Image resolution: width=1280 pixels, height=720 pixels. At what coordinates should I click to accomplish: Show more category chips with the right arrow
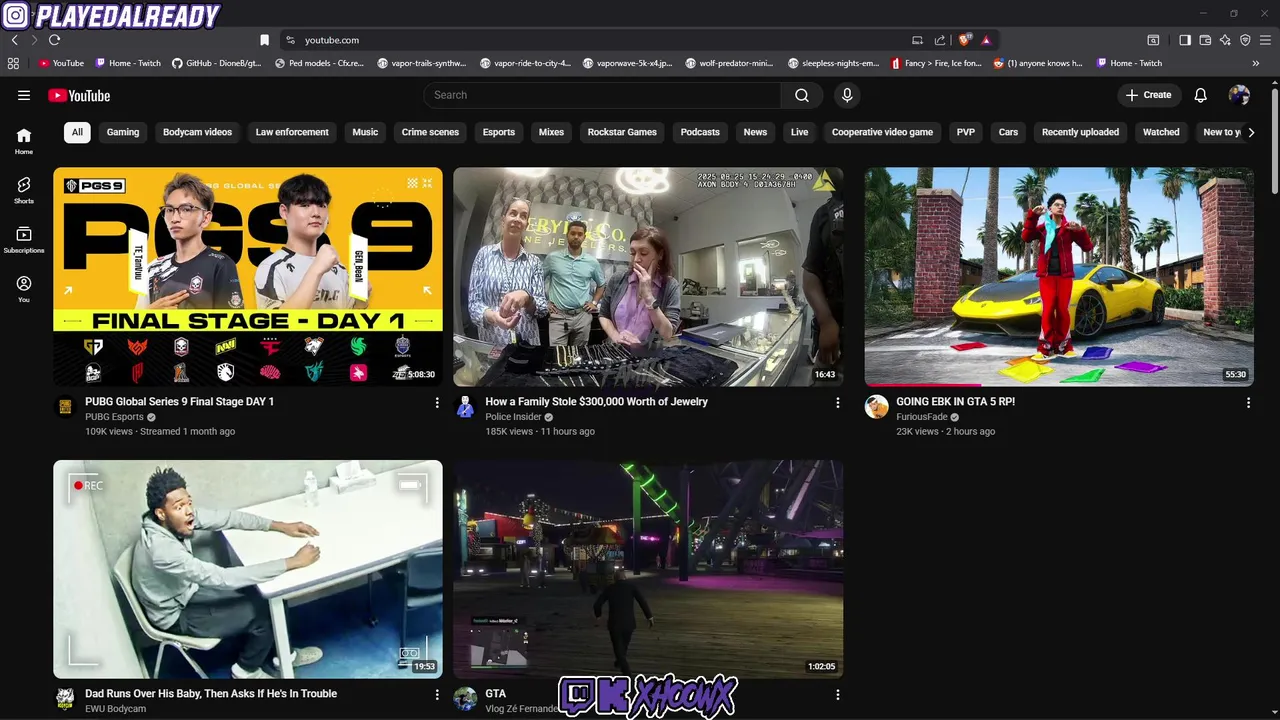click(x=1250, y=132)
